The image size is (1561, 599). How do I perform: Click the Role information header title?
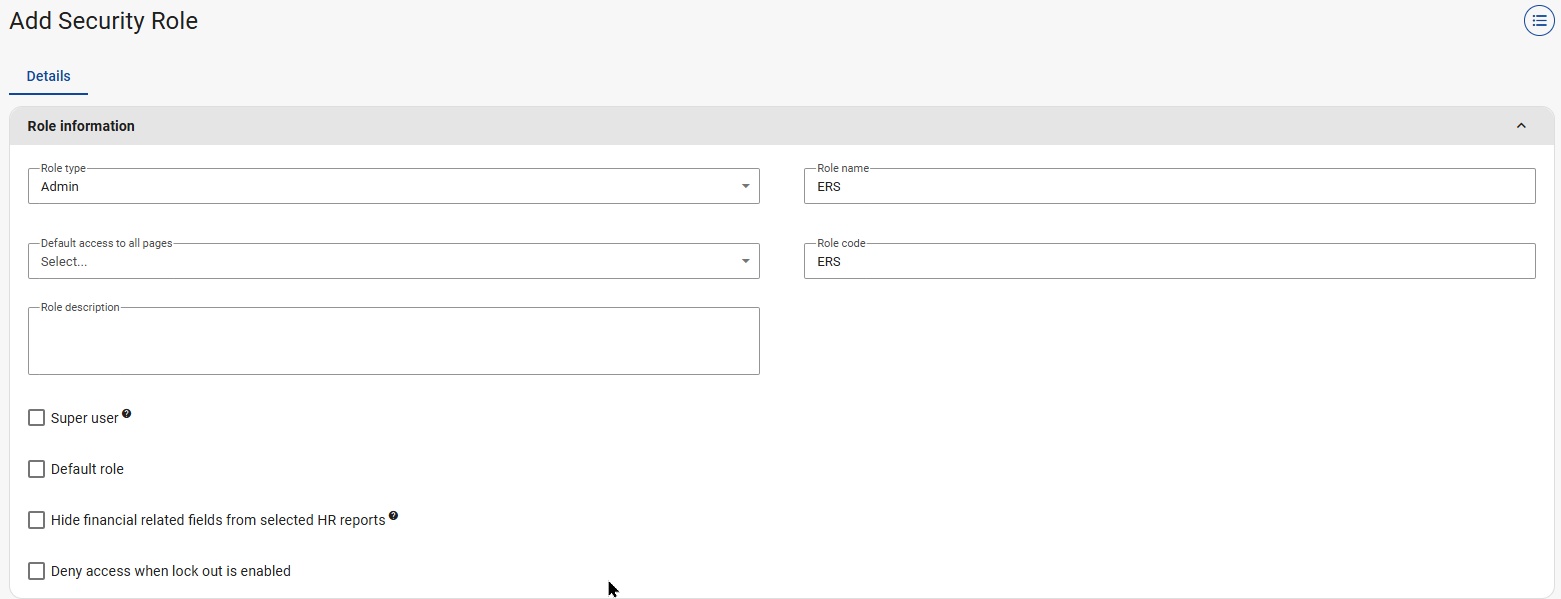[x=81, y=126]
